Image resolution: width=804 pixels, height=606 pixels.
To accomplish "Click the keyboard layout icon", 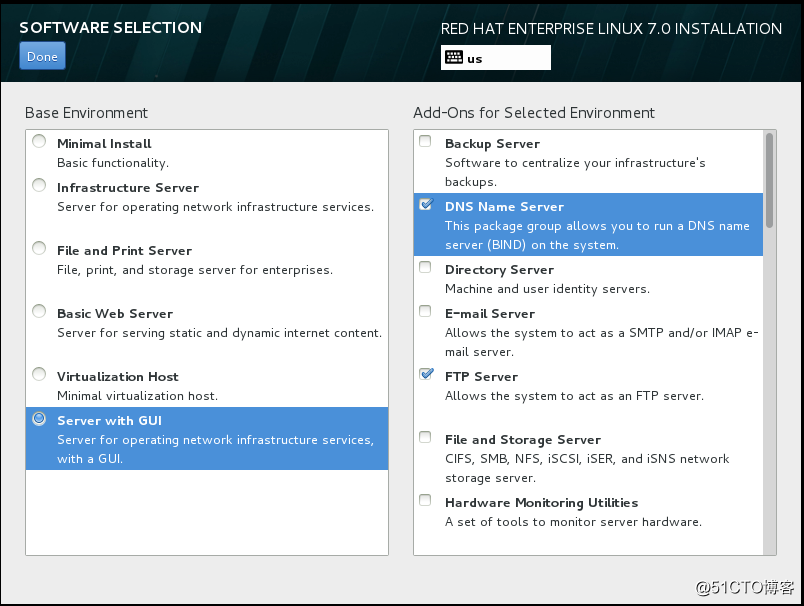I will coord(454,57).
